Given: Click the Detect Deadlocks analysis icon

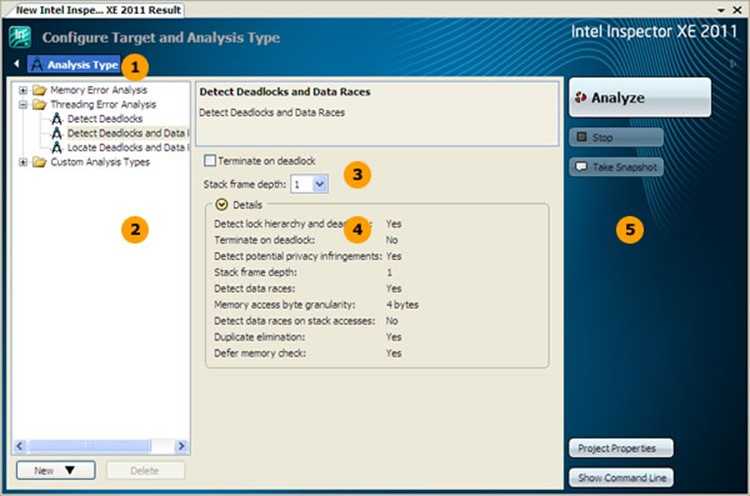Looking at the screenshot, I should 57,119.
